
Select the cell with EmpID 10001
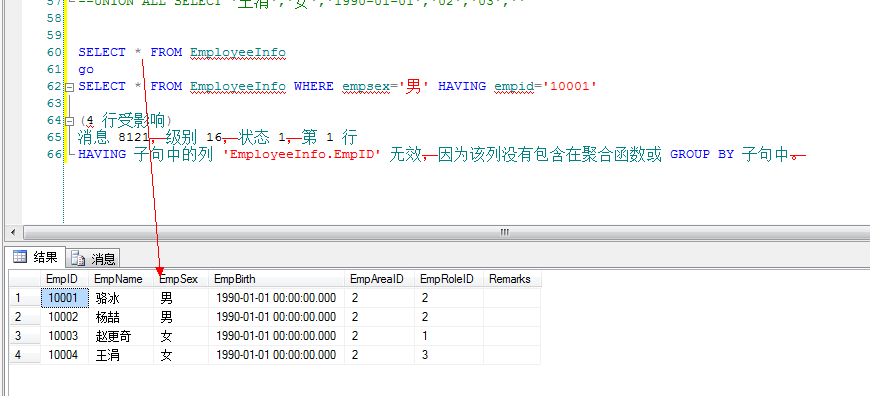65,298
